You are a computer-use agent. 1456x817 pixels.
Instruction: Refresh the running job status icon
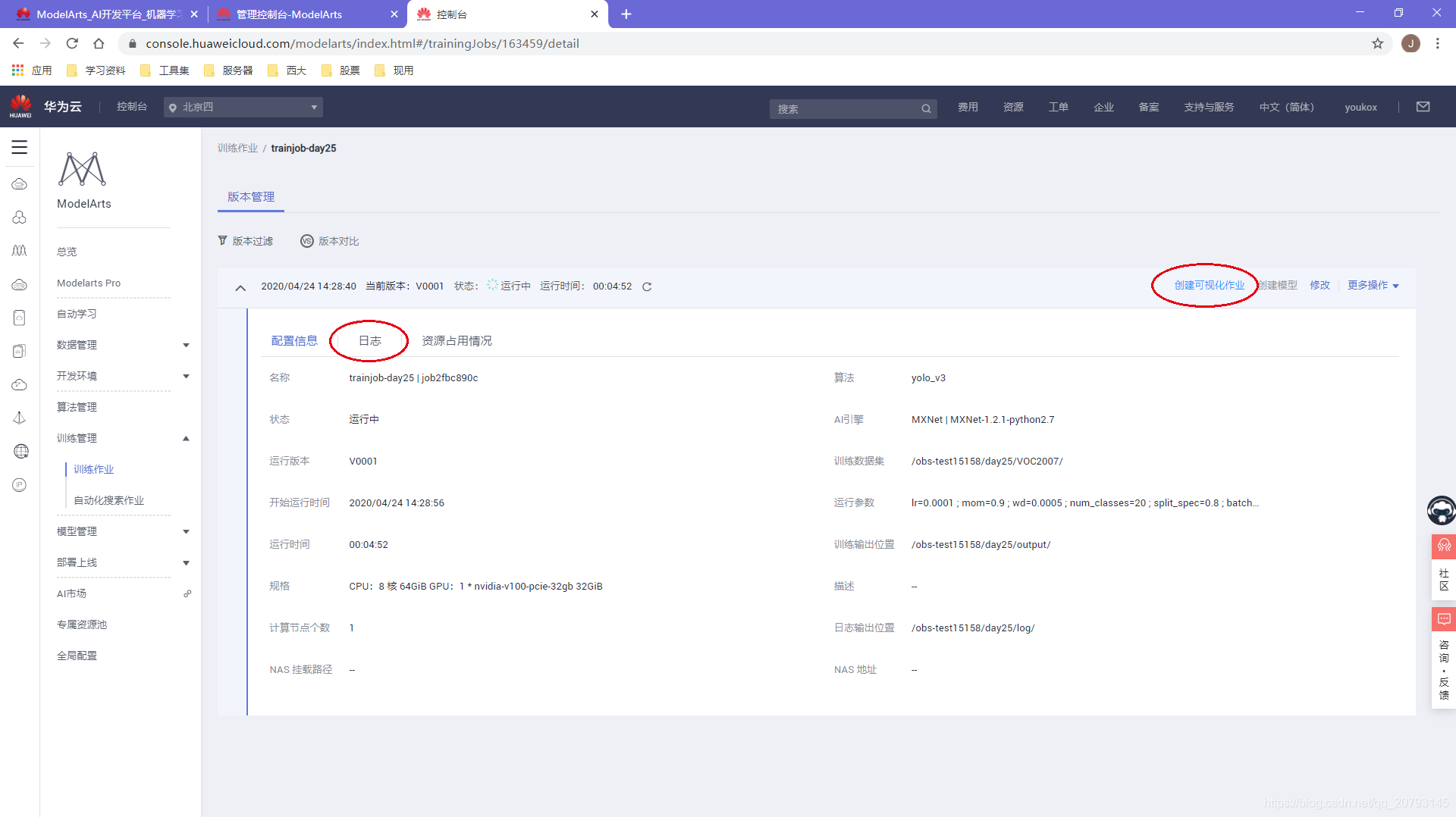[x=647, y=286]
